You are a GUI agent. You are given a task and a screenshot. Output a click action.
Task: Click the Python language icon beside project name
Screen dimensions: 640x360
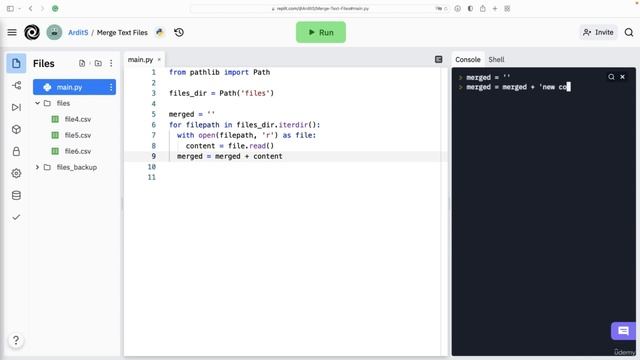click(160, 32)
